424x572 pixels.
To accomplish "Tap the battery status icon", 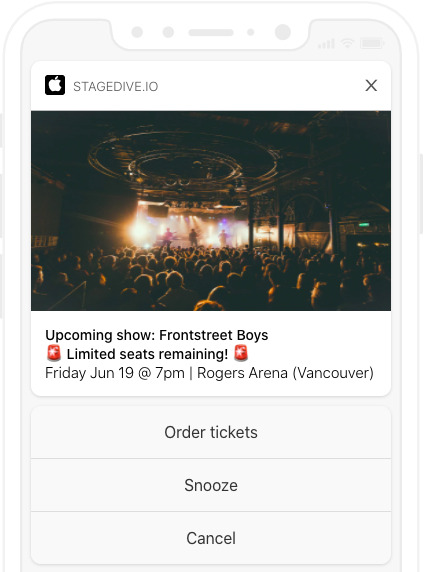I will [371, 43].
